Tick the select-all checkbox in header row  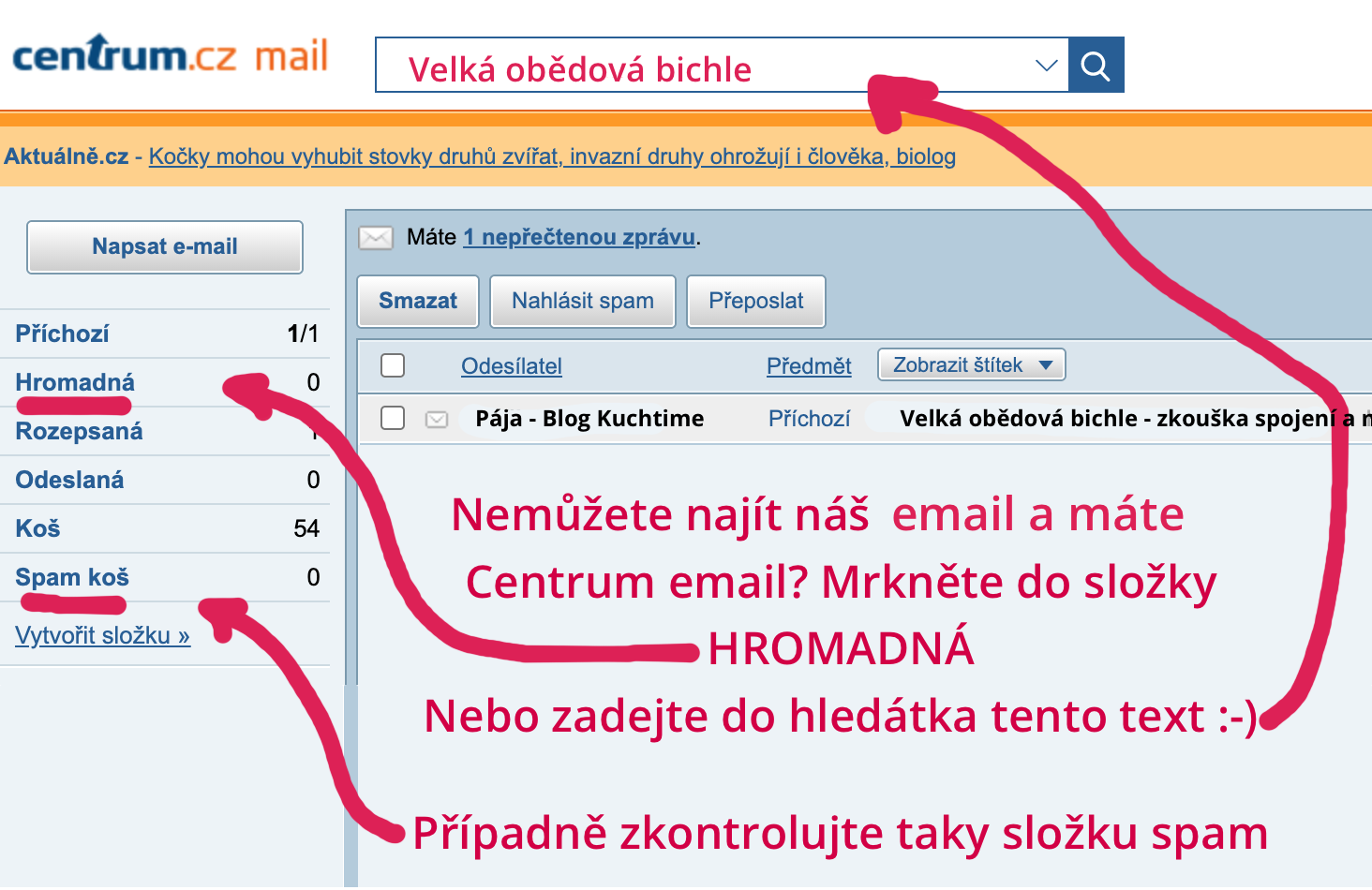pos(393,365)
